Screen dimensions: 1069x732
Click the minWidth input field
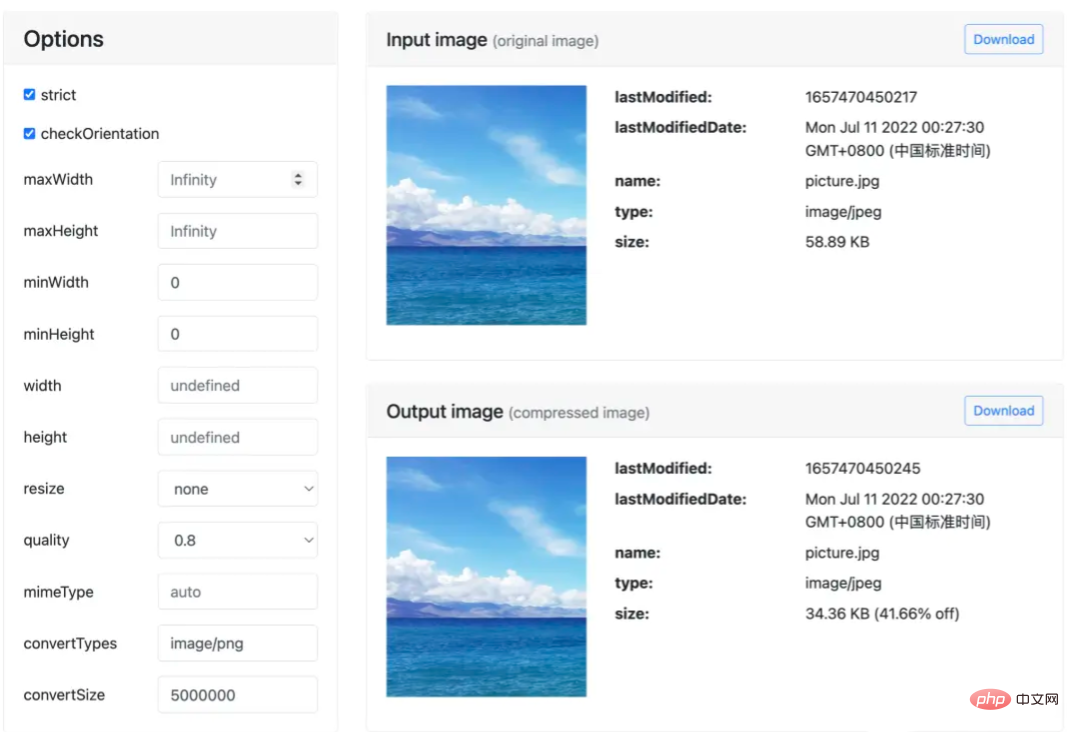click(237, 283)
